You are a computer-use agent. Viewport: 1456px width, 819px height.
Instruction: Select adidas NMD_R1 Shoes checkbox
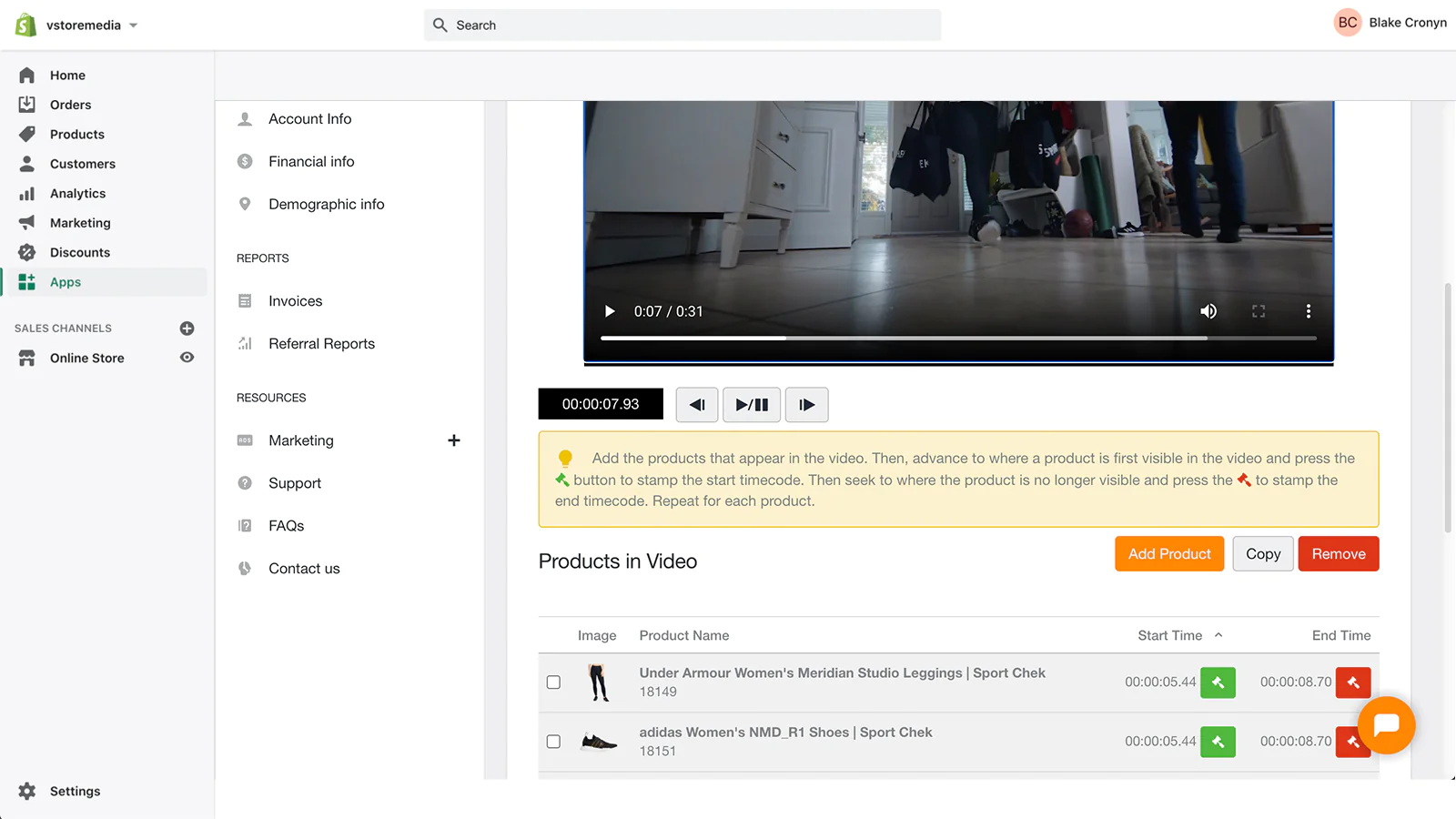click(553, 742)
